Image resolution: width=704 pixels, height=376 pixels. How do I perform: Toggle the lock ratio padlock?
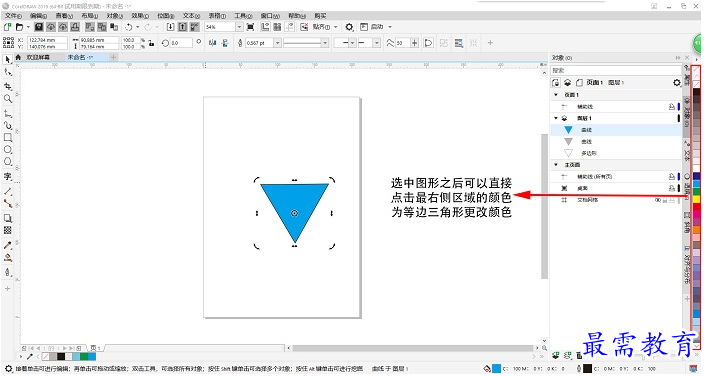point(151,43)
